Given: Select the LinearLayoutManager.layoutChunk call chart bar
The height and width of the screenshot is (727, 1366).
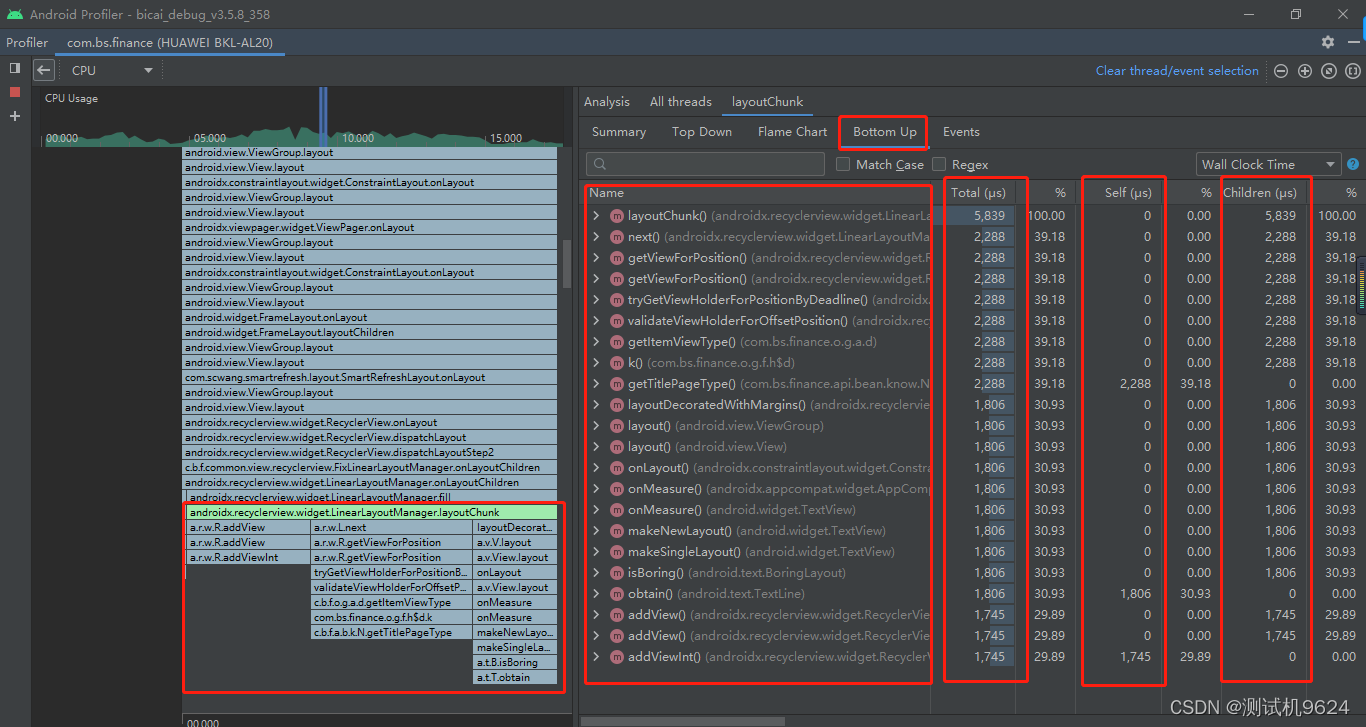Looking at the screenshot, I should coord(372,512).
